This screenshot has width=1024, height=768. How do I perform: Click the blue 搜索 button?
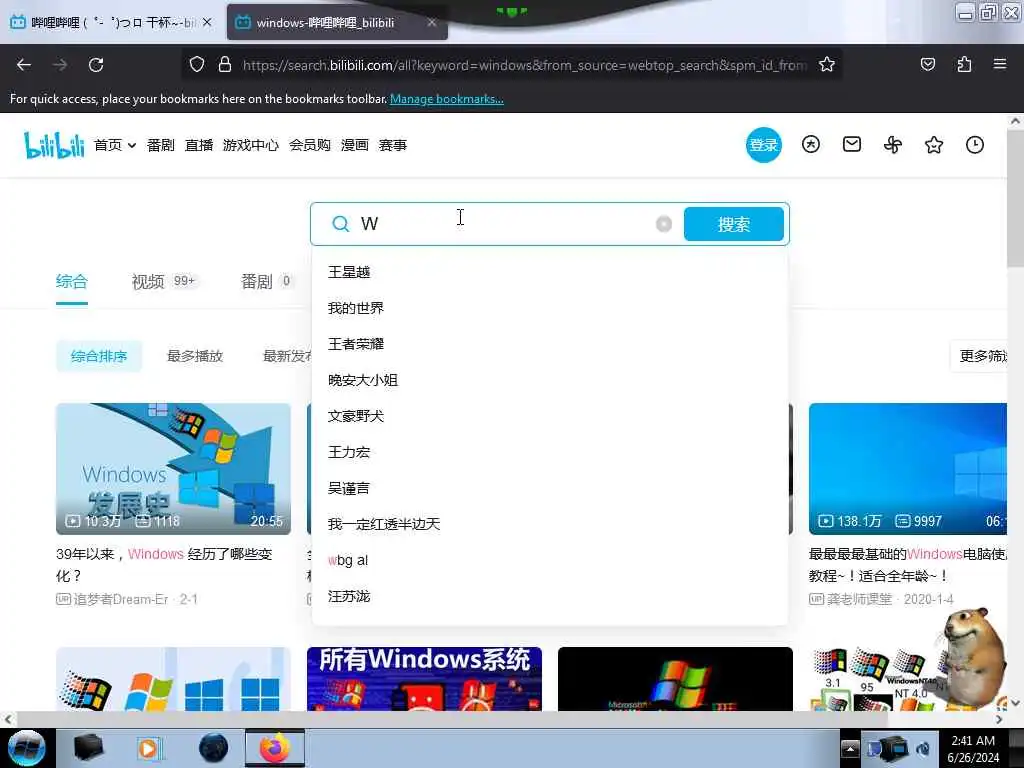[733, 224]
